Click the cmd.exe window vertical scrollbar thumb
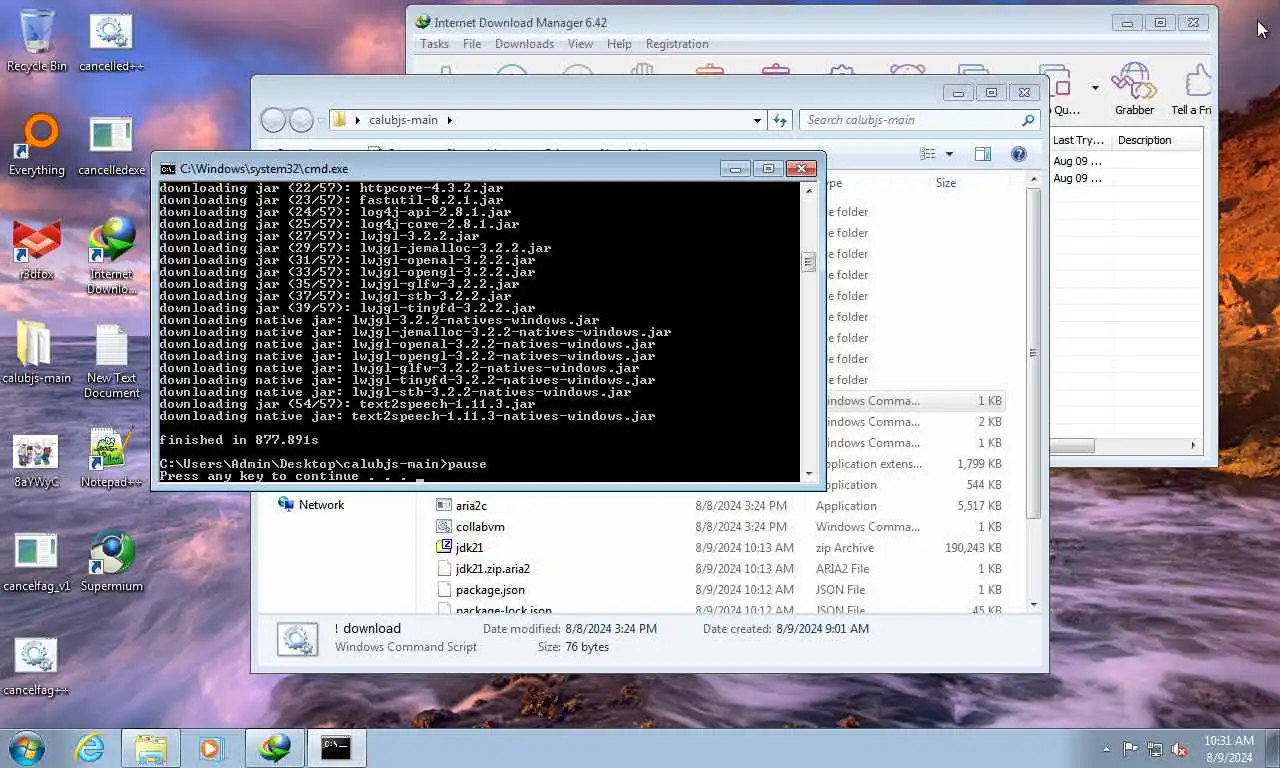The image size is (1280, 768). (x=808, y=262)
